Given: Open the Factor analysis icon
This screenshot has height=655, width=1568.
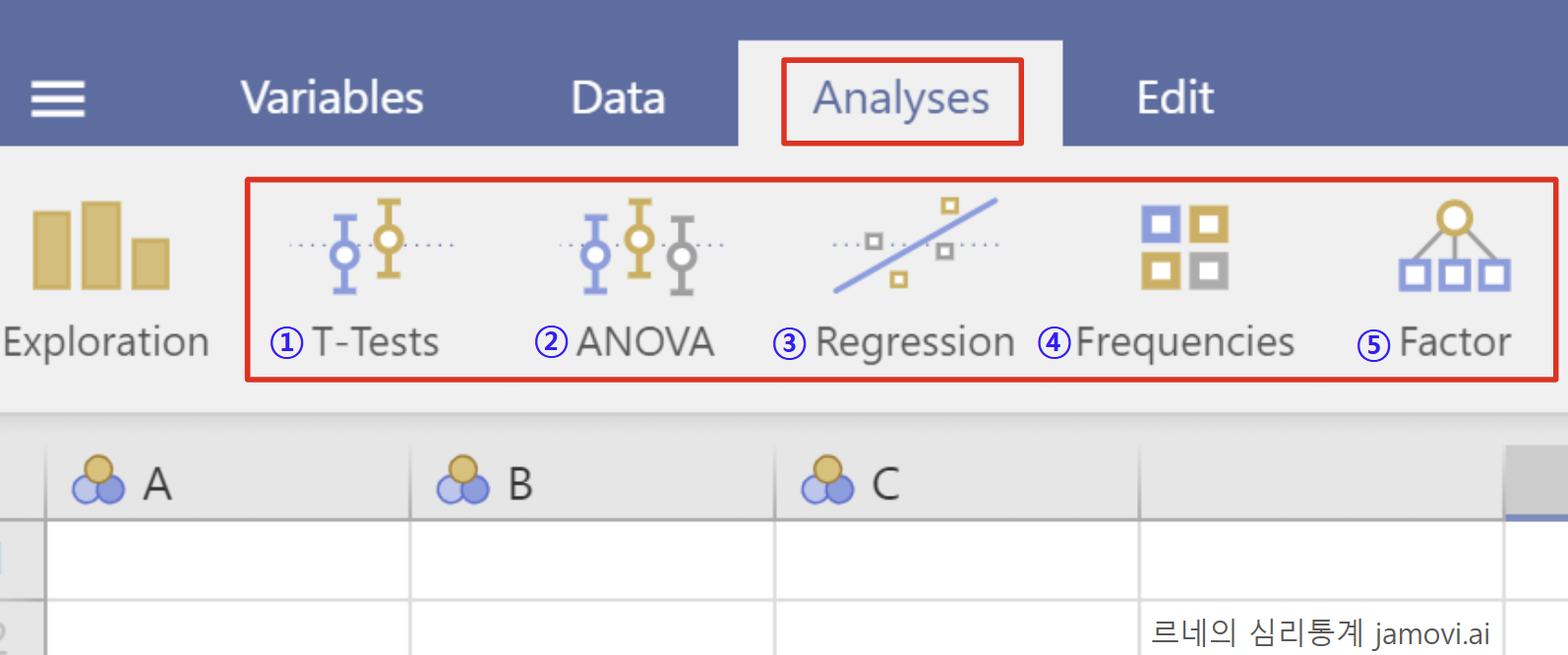Looking at the screenshot, I should point(1455,247).
